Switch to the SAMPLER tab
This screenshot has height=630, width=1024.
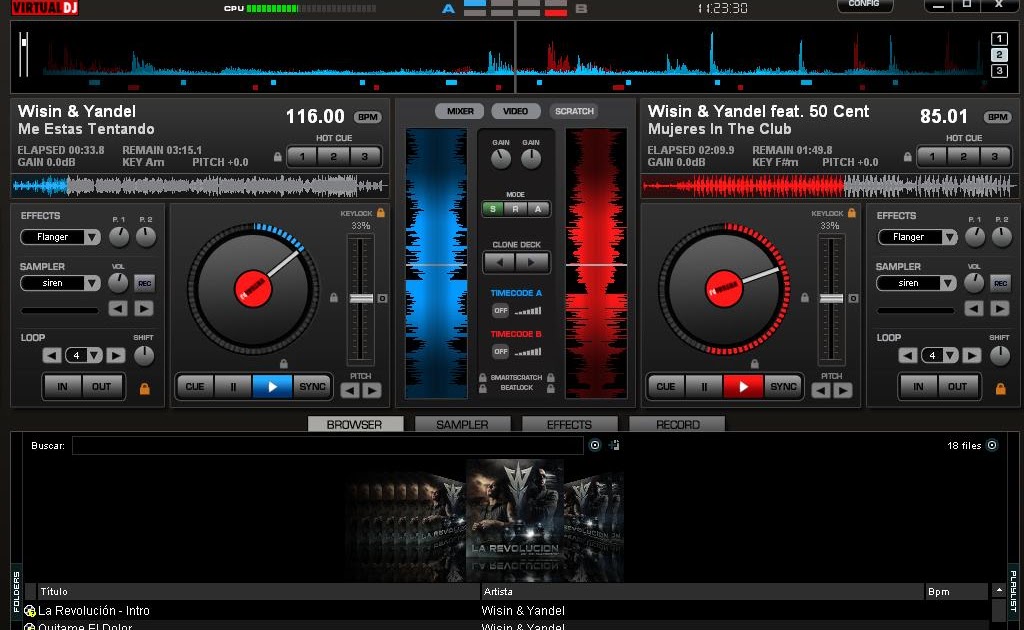coord(462,424)
